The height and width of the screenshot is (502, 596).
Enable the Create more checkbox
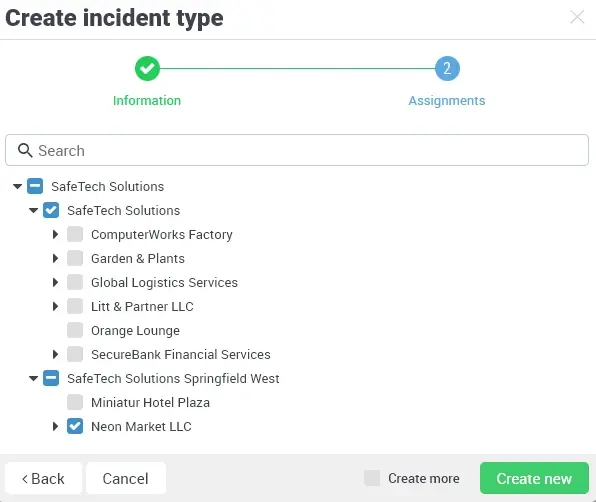pyautogui.click(x=372, y=478)
